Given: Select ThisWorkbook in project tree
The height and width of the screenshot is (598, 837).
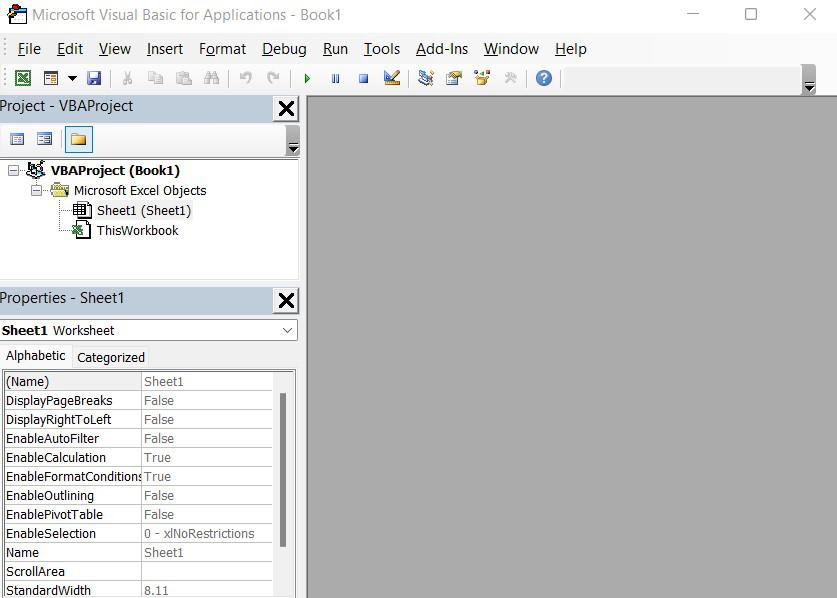Looking at the screenshot, I should pyautogui.click(x=137, y=231).
